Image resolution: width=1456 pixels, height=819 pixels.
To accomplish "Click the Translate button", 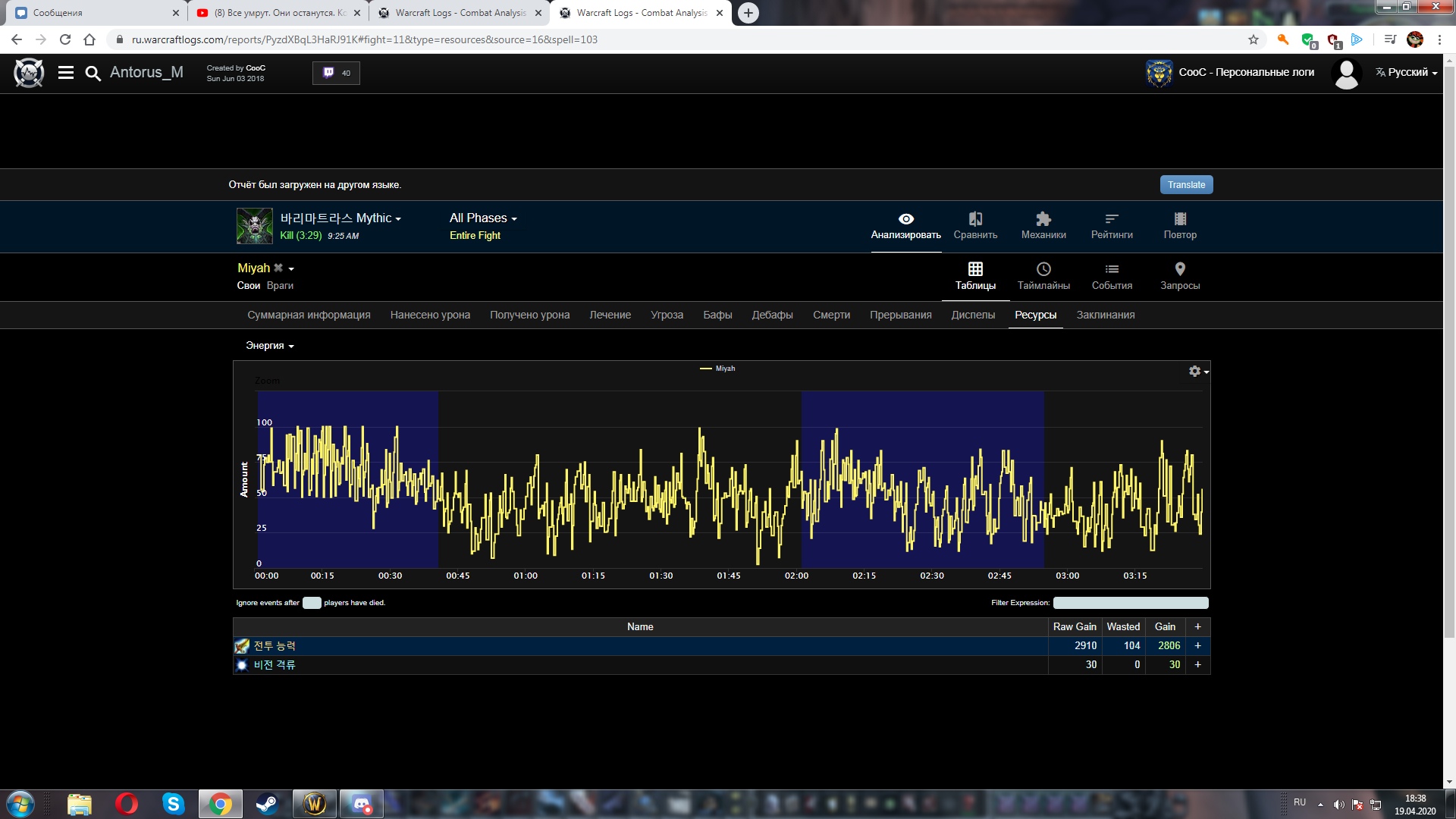I will click(x=1186, y=185).
